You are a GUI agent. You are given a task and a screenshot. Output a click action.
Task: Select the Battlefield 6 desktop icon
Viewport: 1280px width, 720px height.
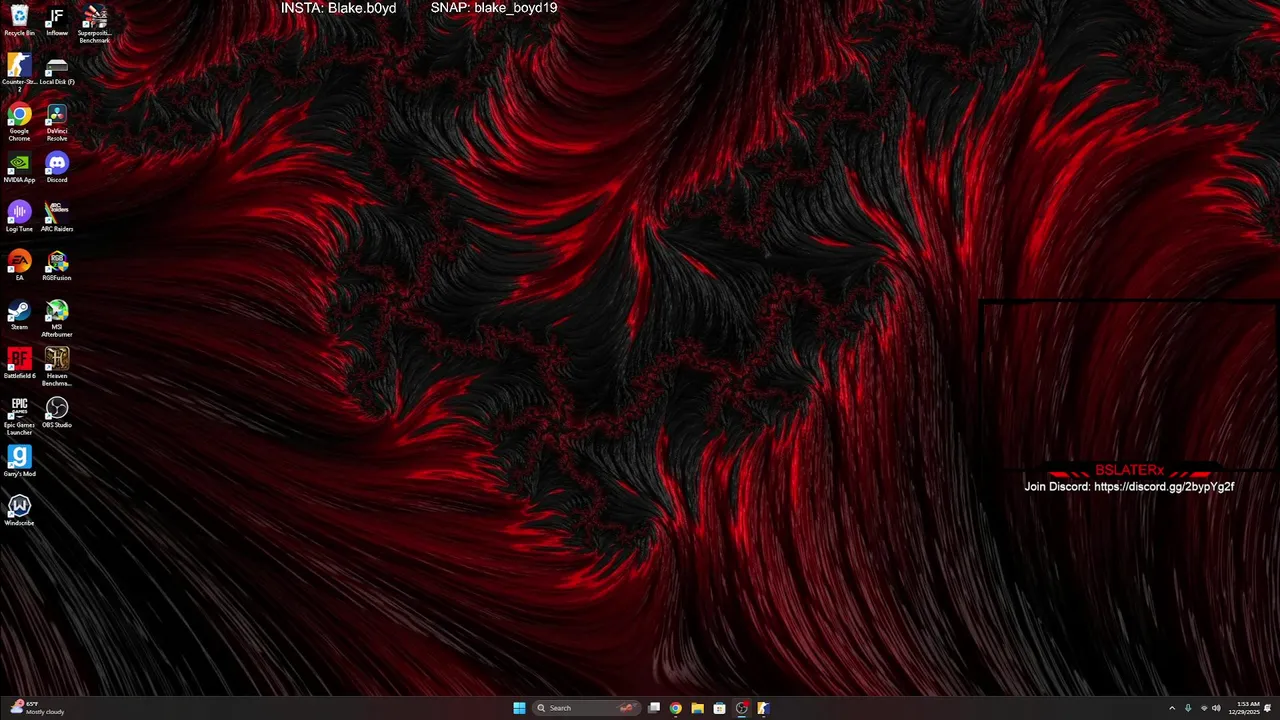click(x=19, y=363)
